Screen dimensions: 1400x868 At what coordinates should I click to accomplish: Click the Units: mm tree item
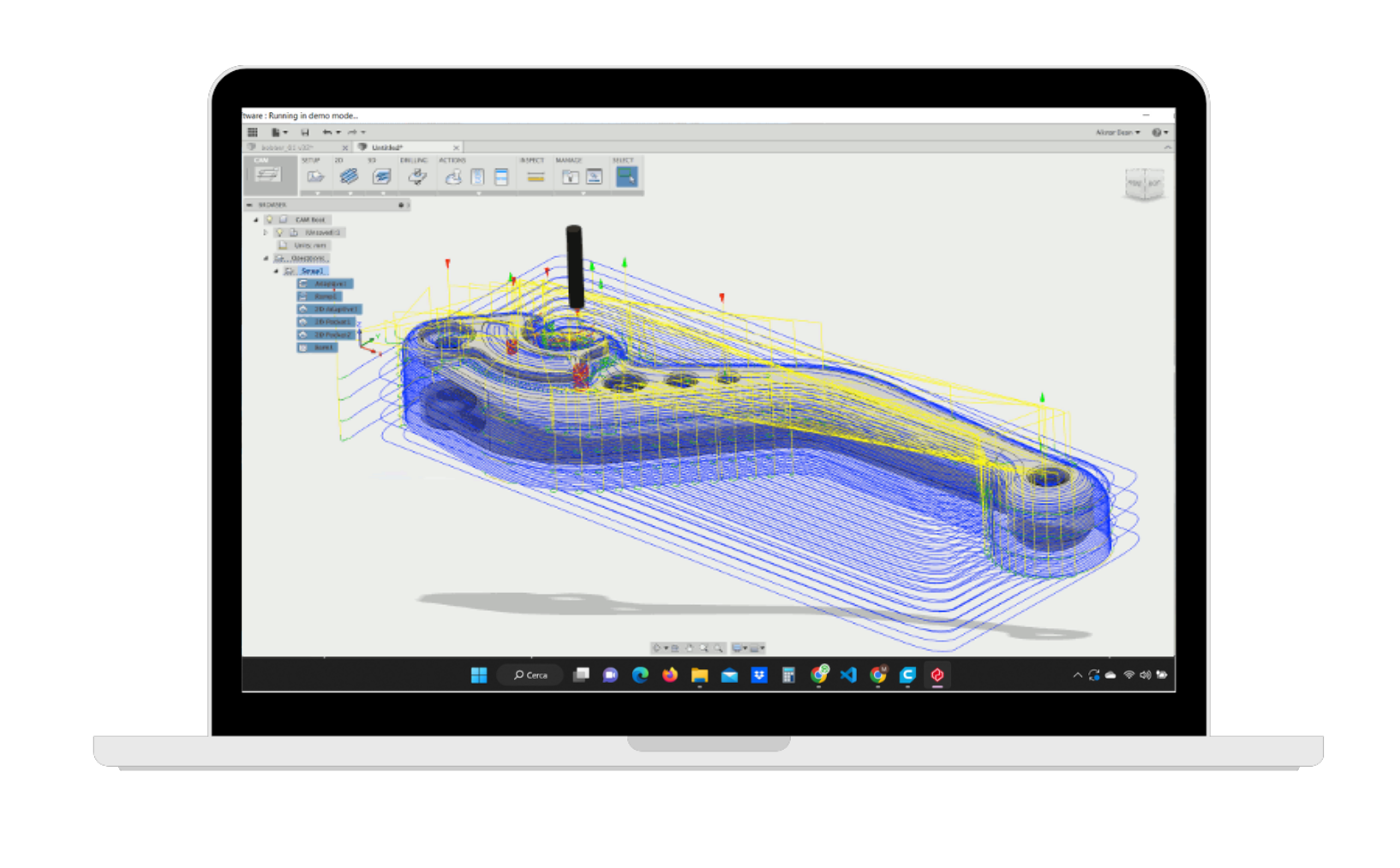[x=304, y=245]
